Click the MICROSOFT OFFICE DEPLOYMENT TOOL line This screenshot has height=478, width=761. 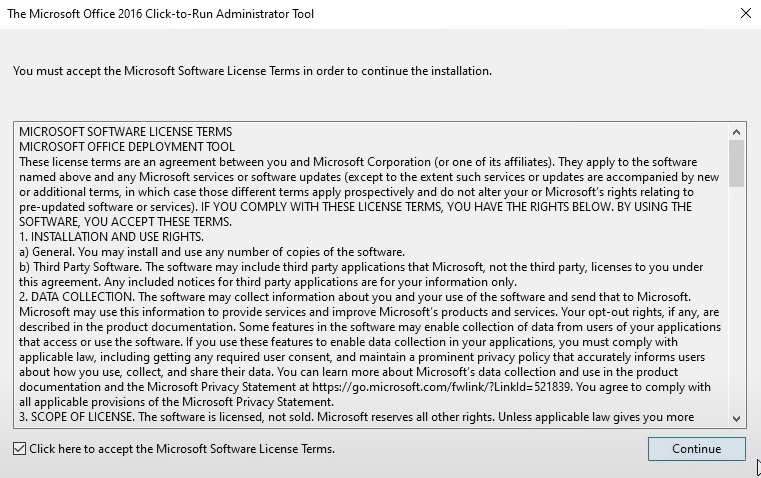(127, 147)
